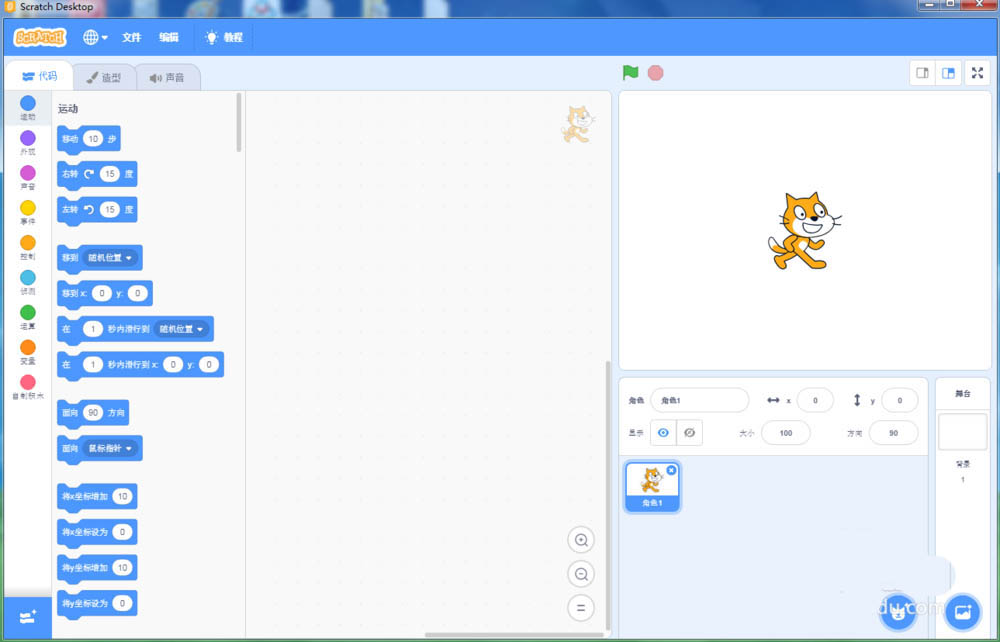The image size is (1000, 642).
Task: Set sprite size in the 100 field
Action: (786, 432)
